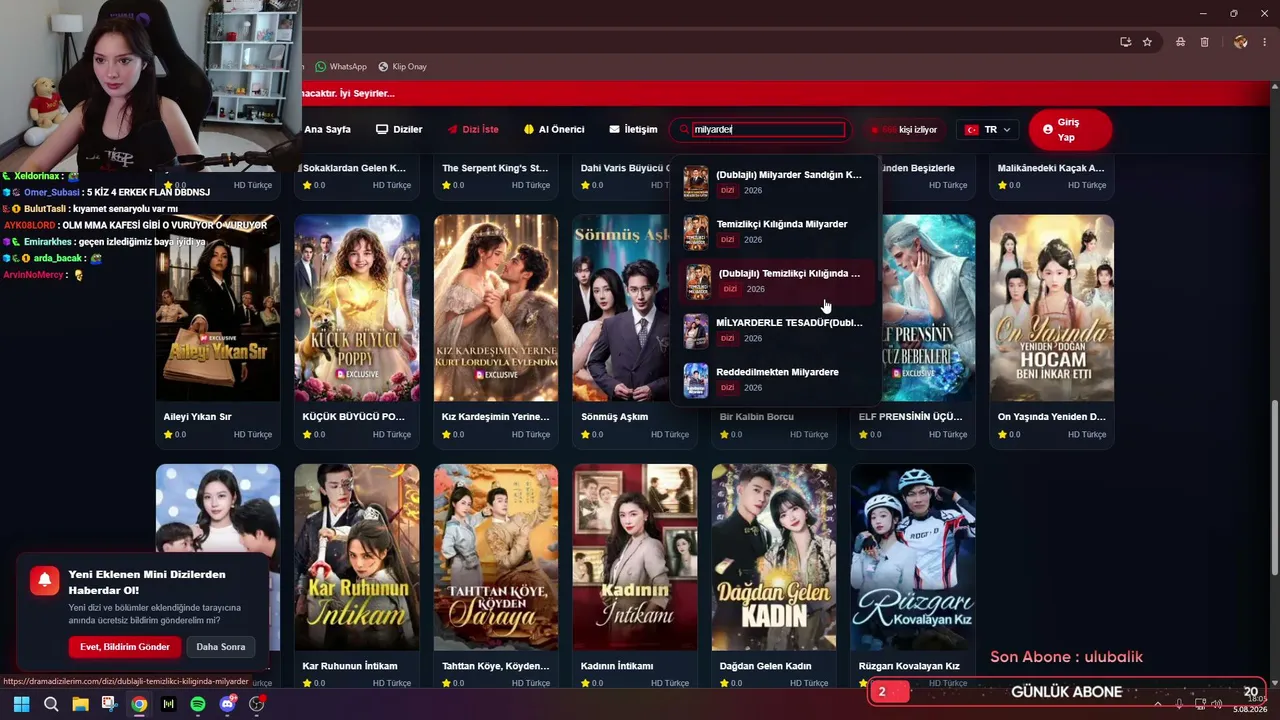
Task: Select 'MİLYARDERLE TESADÜF(Dubl...' search result
Action: coord(775,331)
